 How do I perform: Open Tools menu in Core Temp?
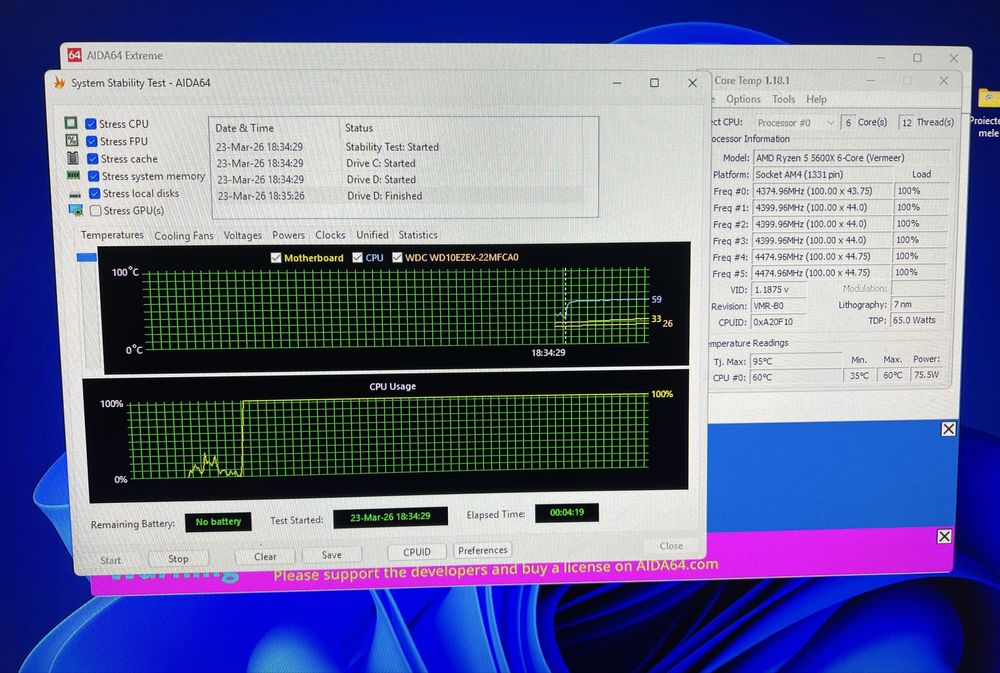coord(783,99)
